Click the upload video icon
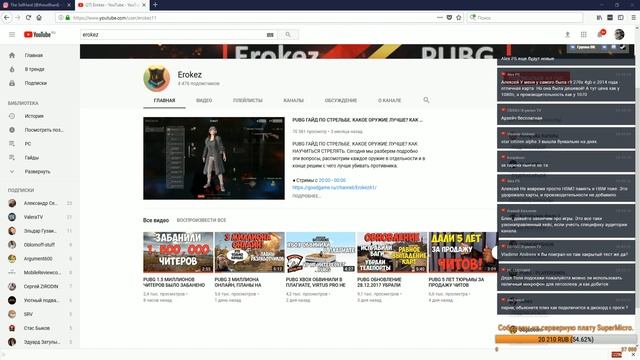The height and width of the screenshot is (360, 640). coord(567,35)
